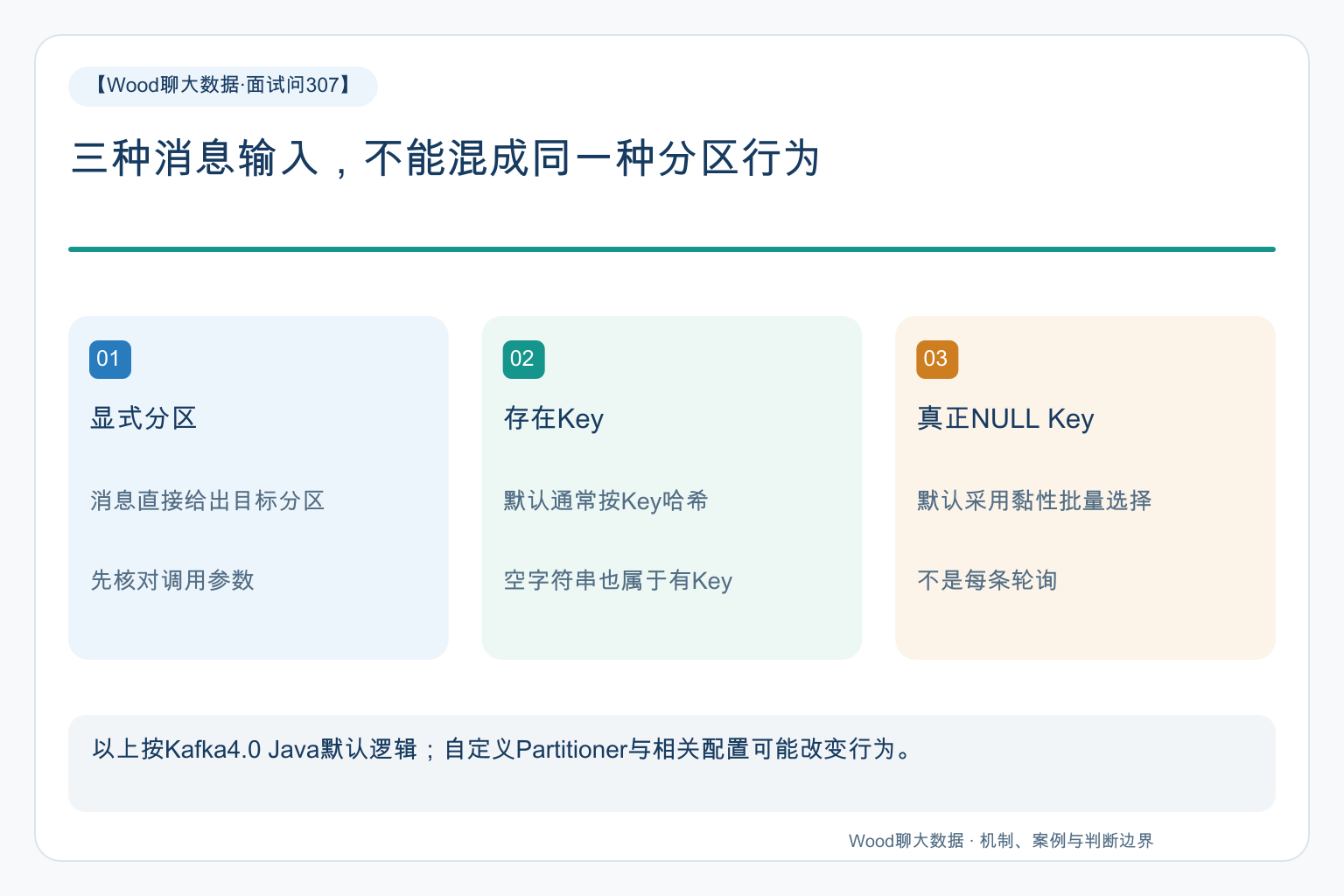
Task: Click the green 02 number badge
Action: coord(523,359)
